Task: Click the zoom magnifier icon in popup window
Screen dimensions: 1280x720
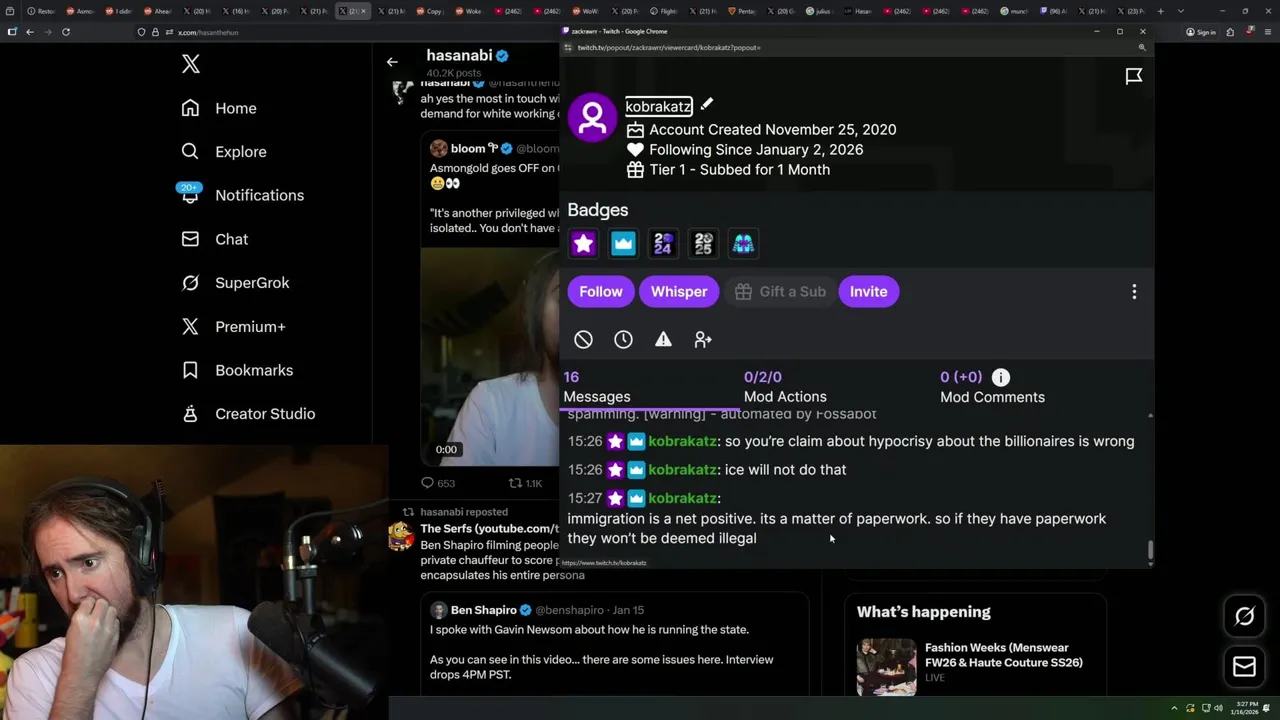Action: [x=1142, y=47]
